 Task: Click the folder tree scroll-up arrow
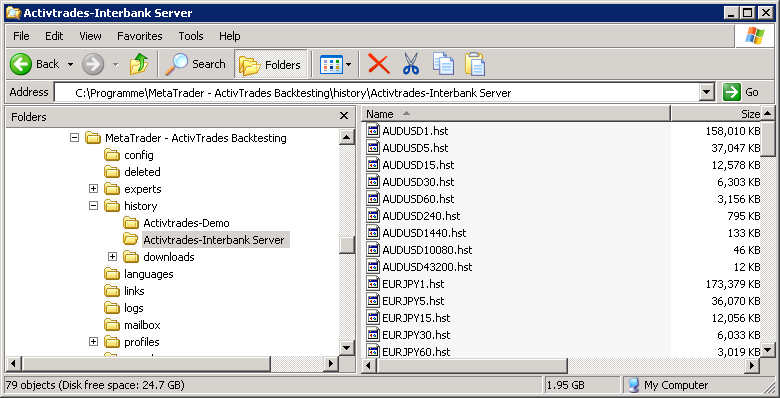point(346,137)
